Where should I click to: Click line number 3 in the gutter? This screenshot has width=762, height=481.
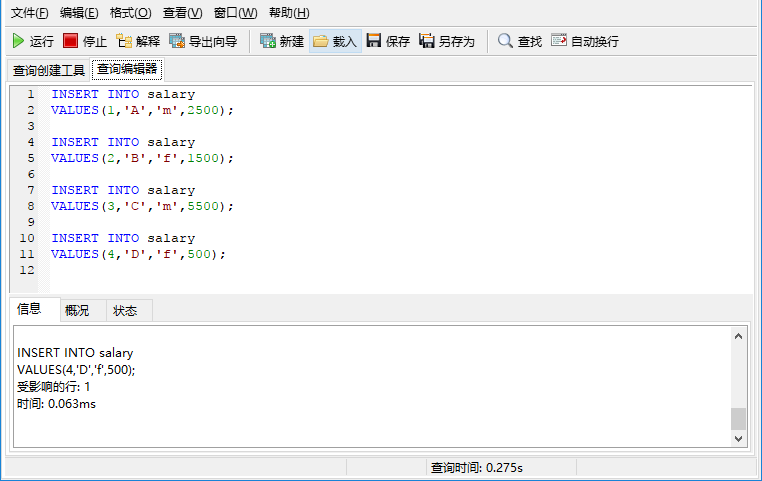[x=31, y=126]
